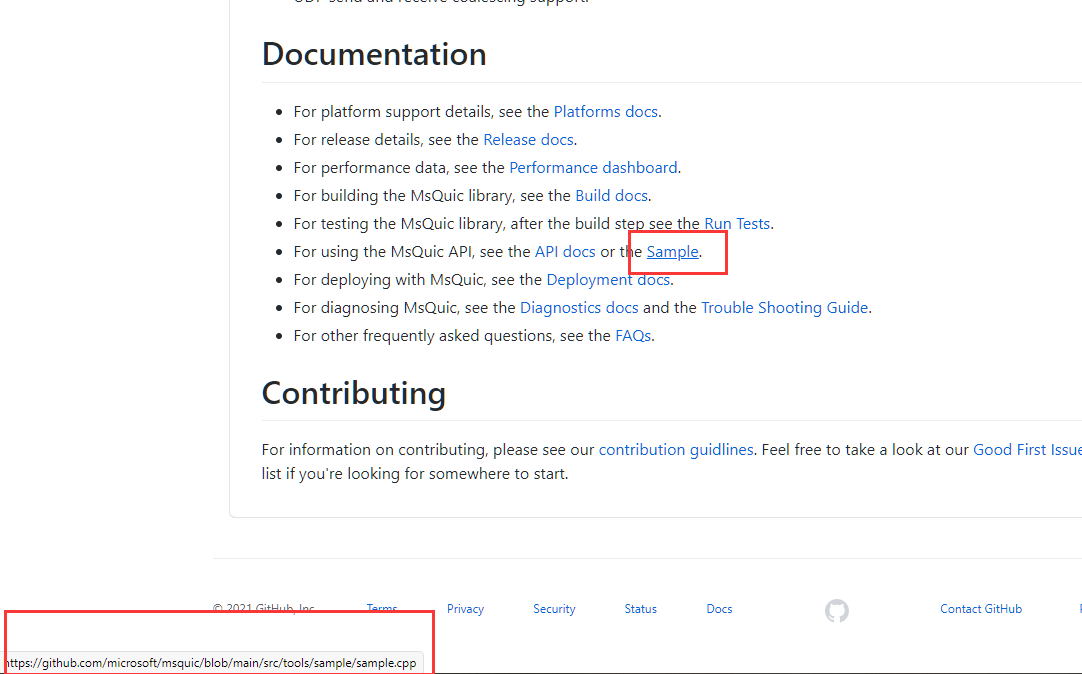View the Performance dashboard

pos(593,167)
